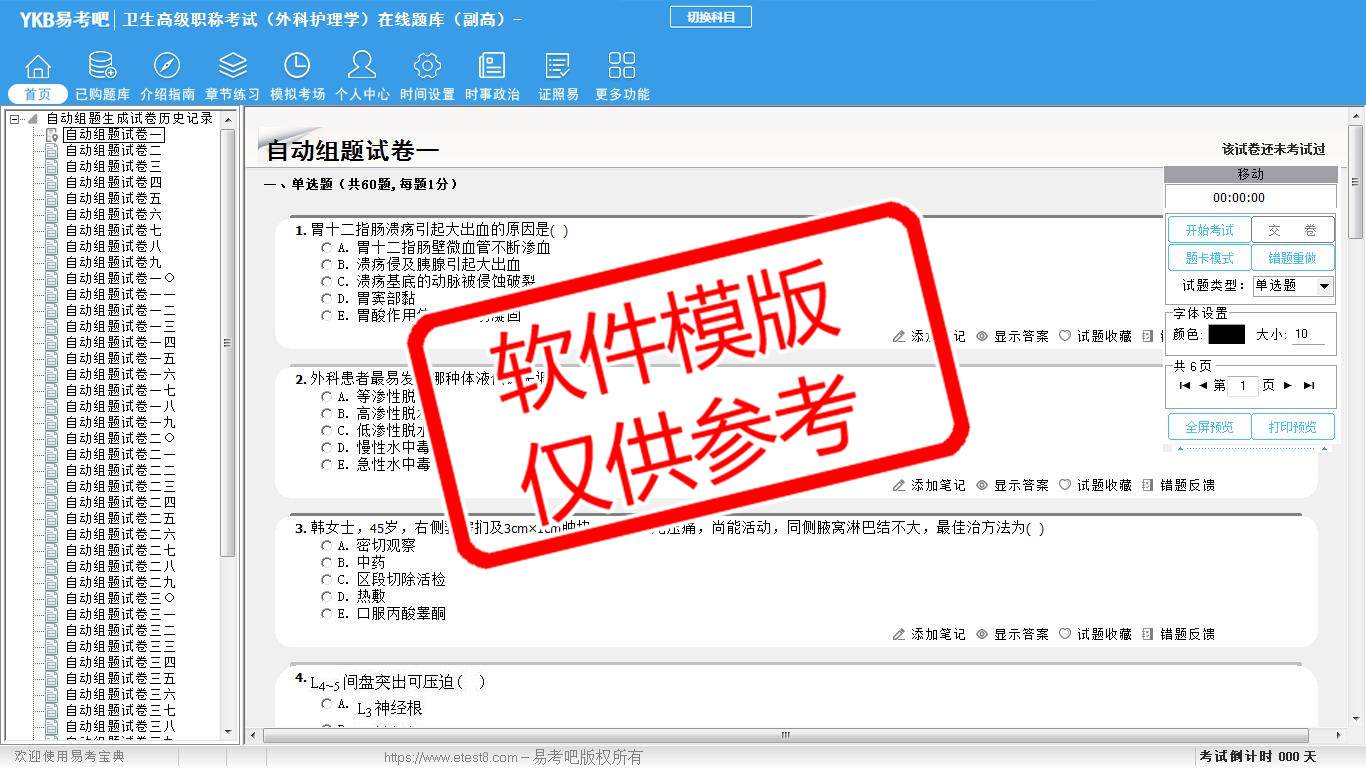
Task: Select option A for question 1
Action: tap(327, 247)
